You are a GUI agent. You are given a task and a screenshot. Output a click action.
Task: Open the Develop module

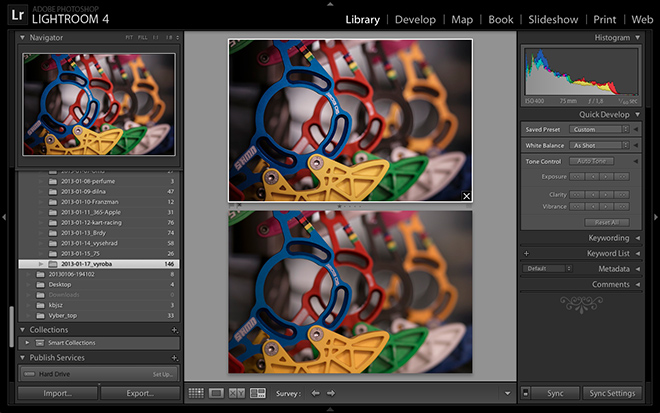415,20
